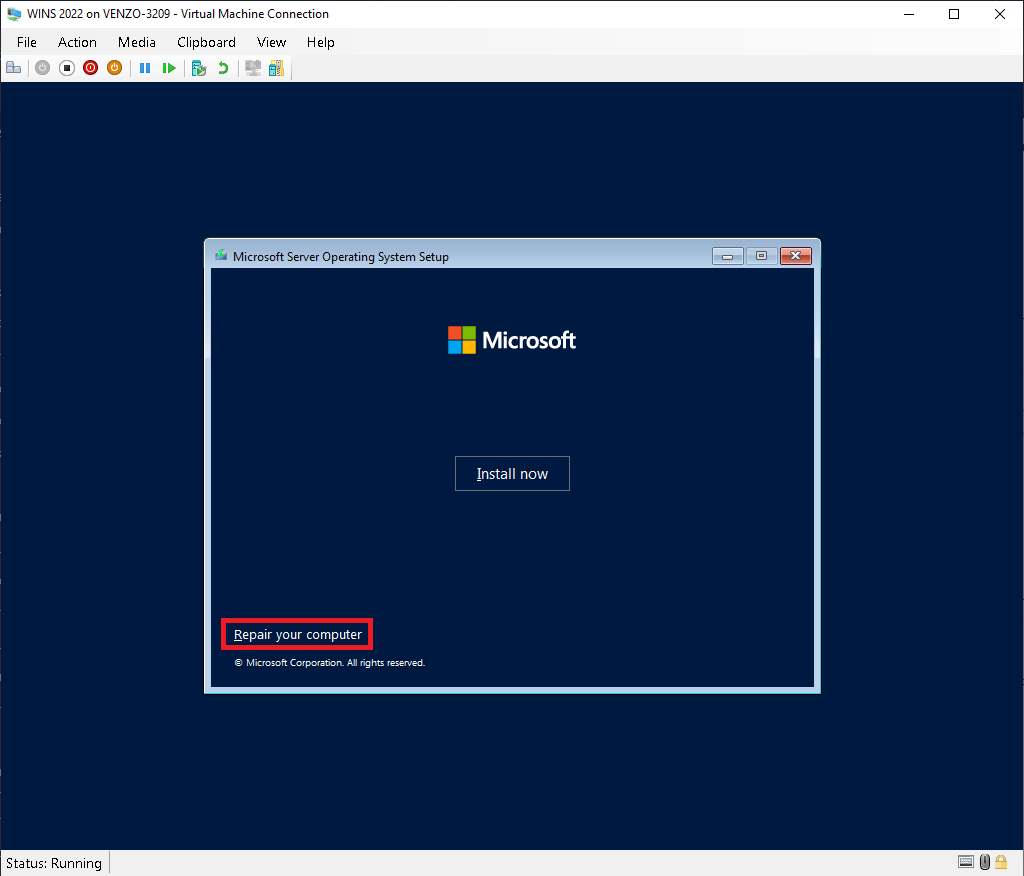
Task: Open the Help menu
Action: pyautogui.click(x=321, y=42)
